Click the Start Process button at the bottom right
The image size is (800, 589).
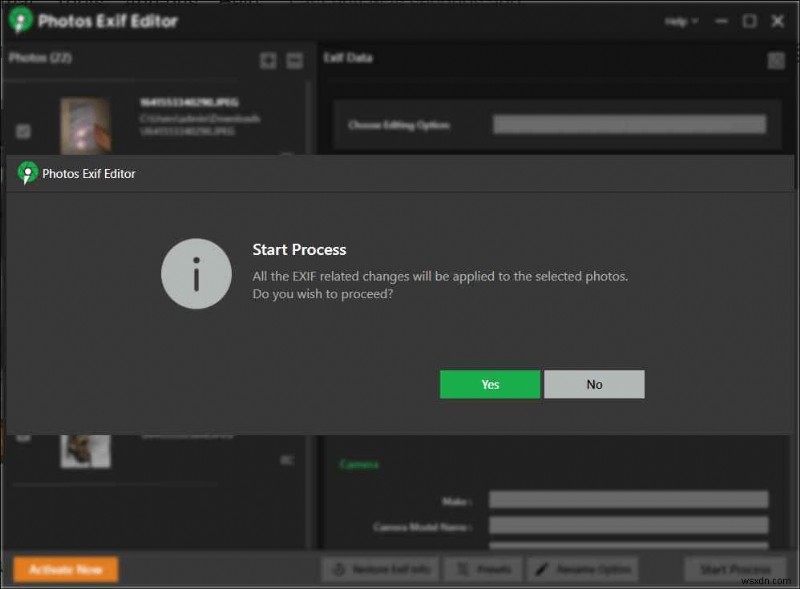[x=735, y=569]
